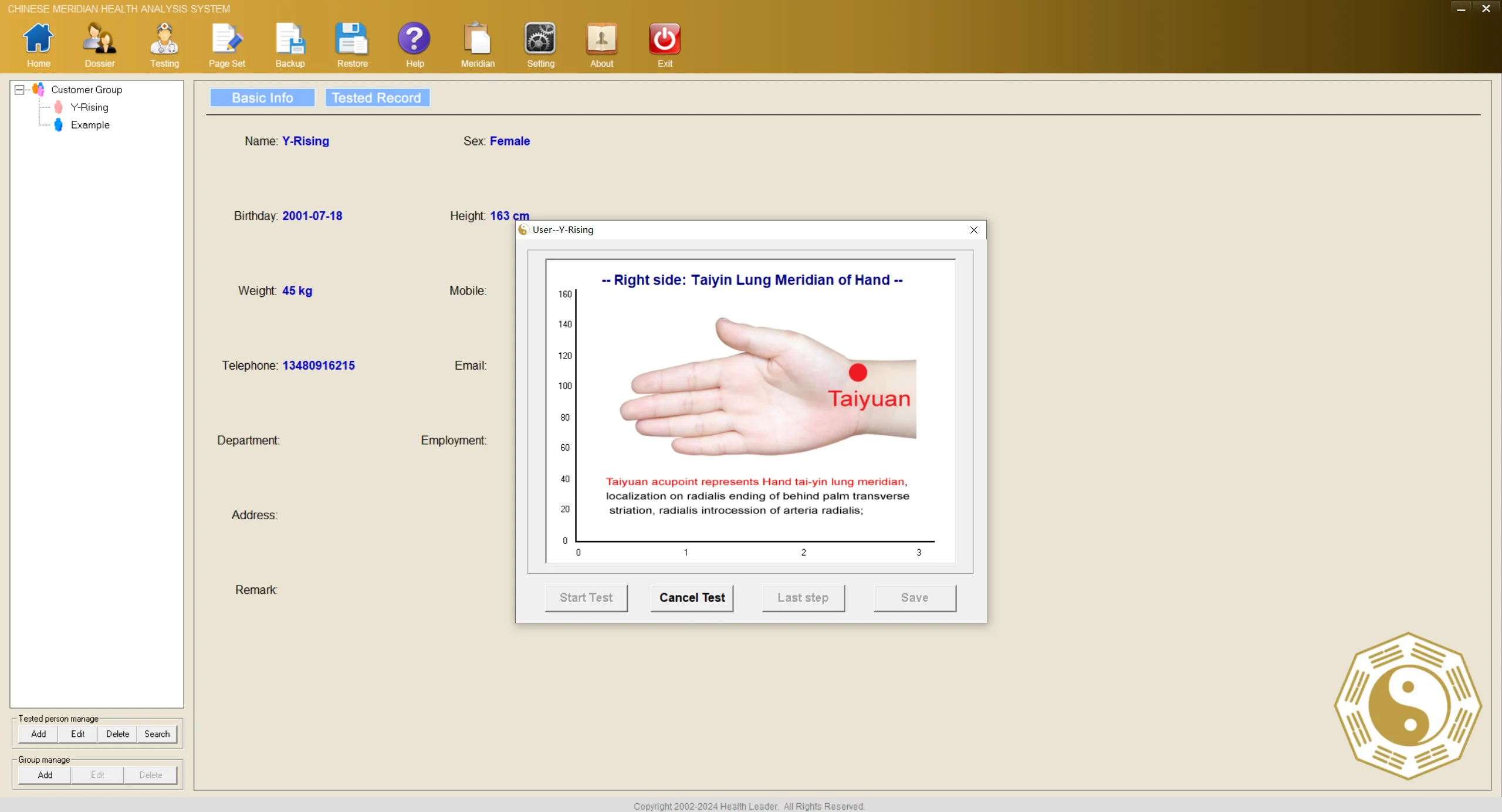Switch to Tested Record tab
1502x812 pixels.
pyautogui.click(x=377, y=98)
